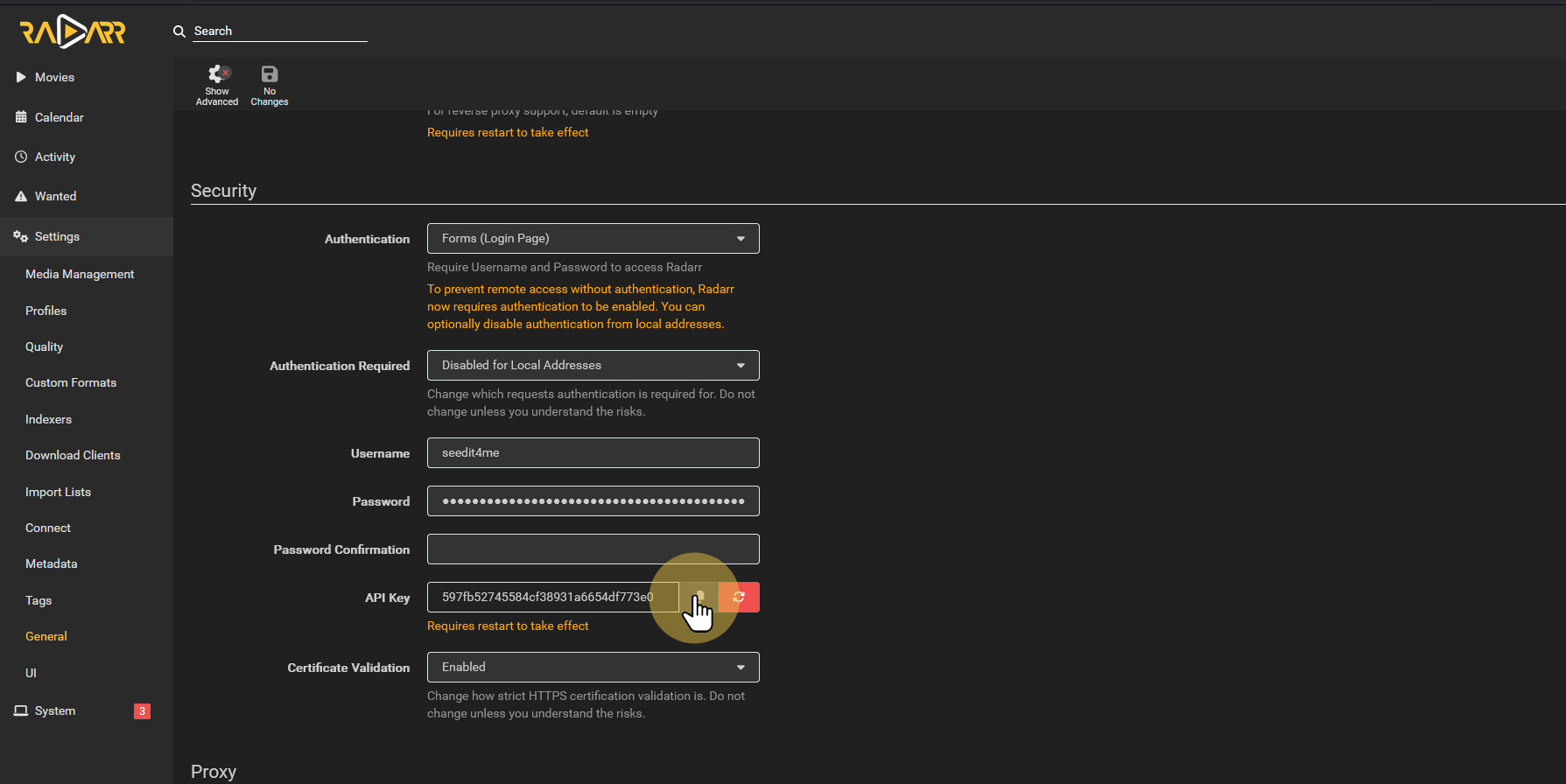Viewport: 1566px width, 784px height.
Task: Click 'Requires restart to take effect' under API Key
Action: pos(508,626)
